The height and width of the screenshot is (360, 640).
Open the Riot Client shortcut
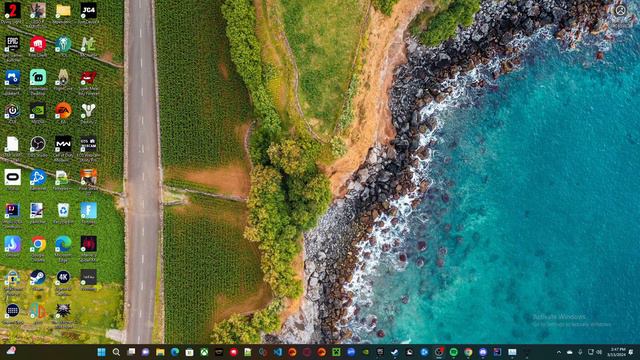(x=38, y=44)
